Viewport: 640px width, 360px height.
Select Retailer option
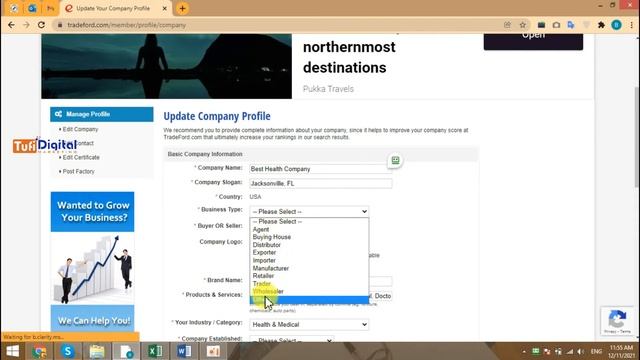point(309,276)
